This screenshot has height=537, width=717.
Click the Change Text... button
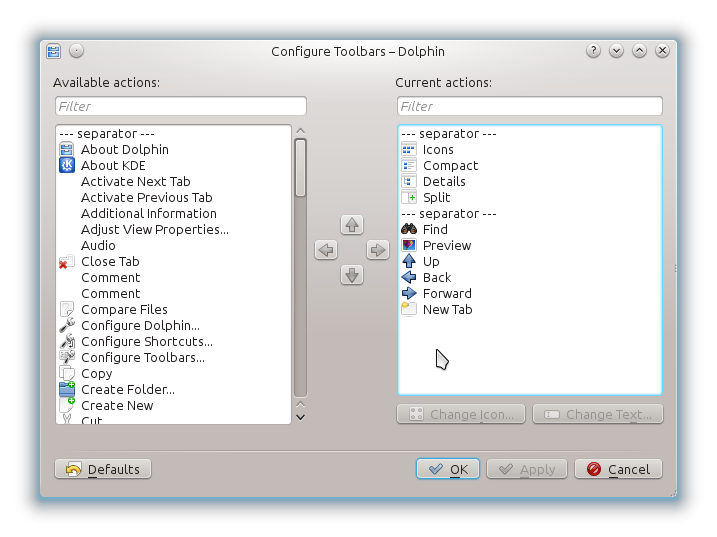tap(598, 414)
